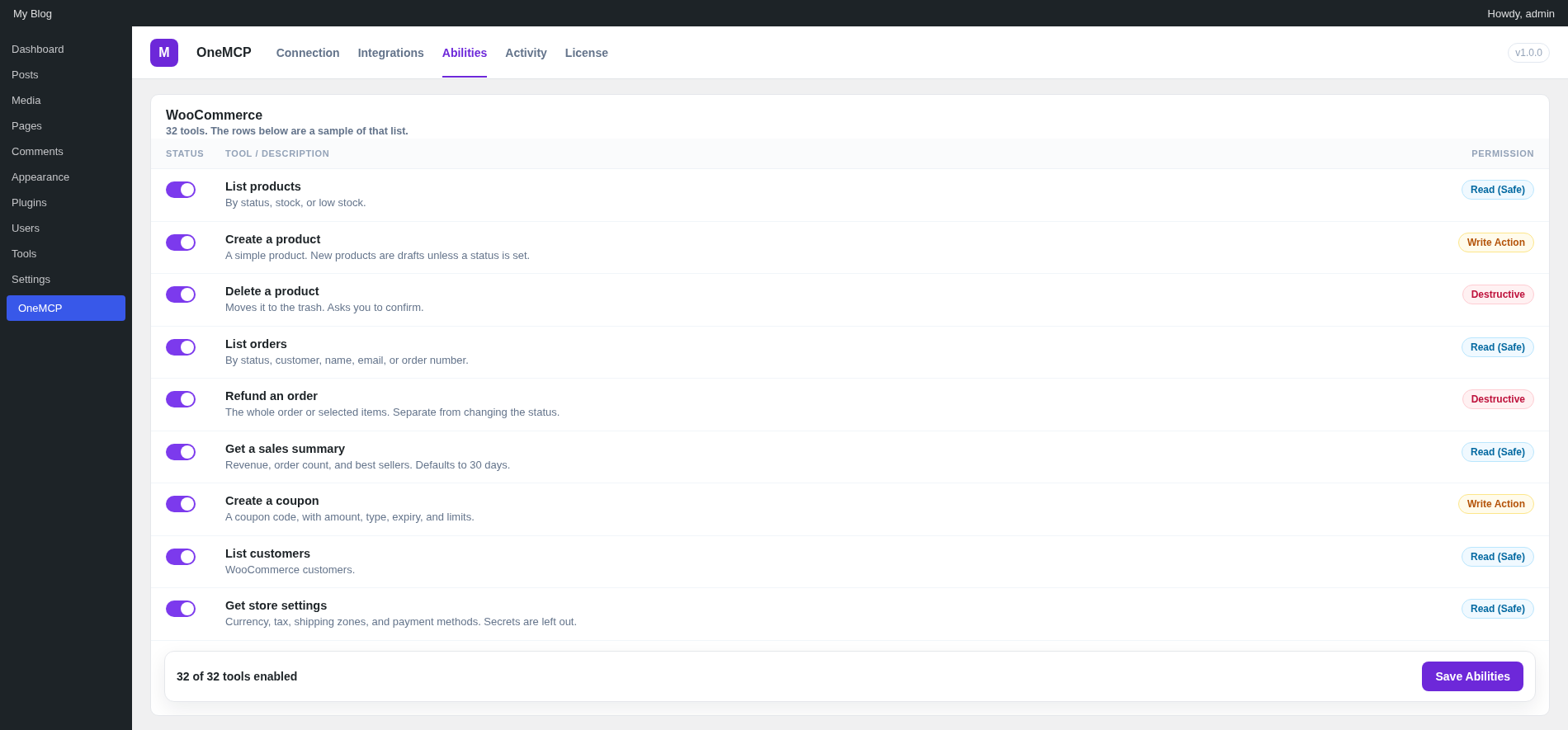Toggle the List products switch
The height and width of the screenshot is (730, 1568).
coord(181,190)
